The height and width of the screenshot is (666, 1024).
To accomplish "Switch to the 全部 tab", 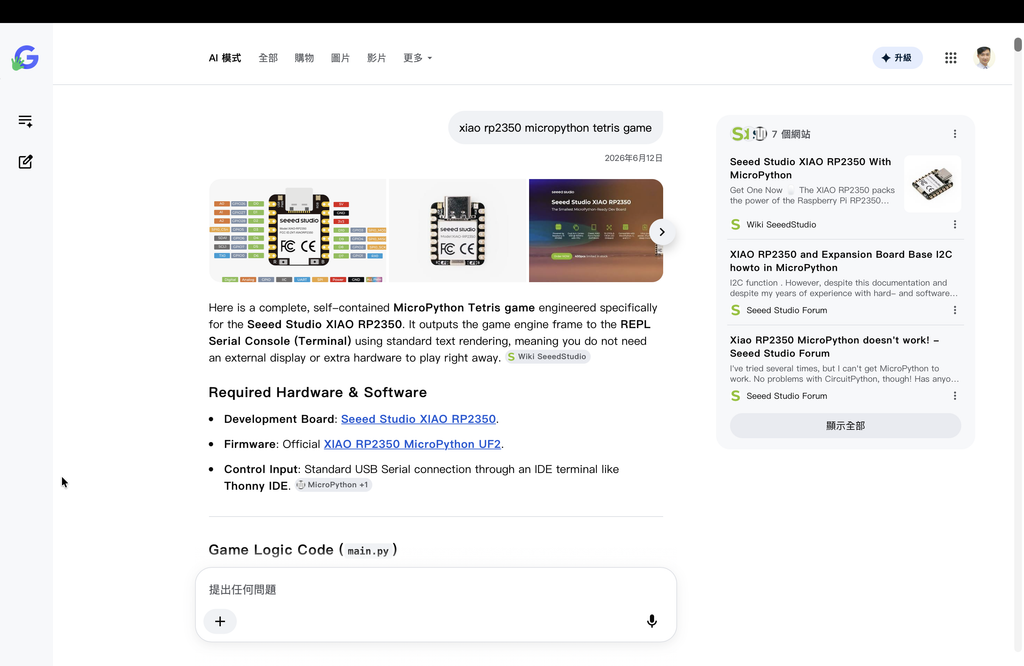I will click(x=268, y=58).
